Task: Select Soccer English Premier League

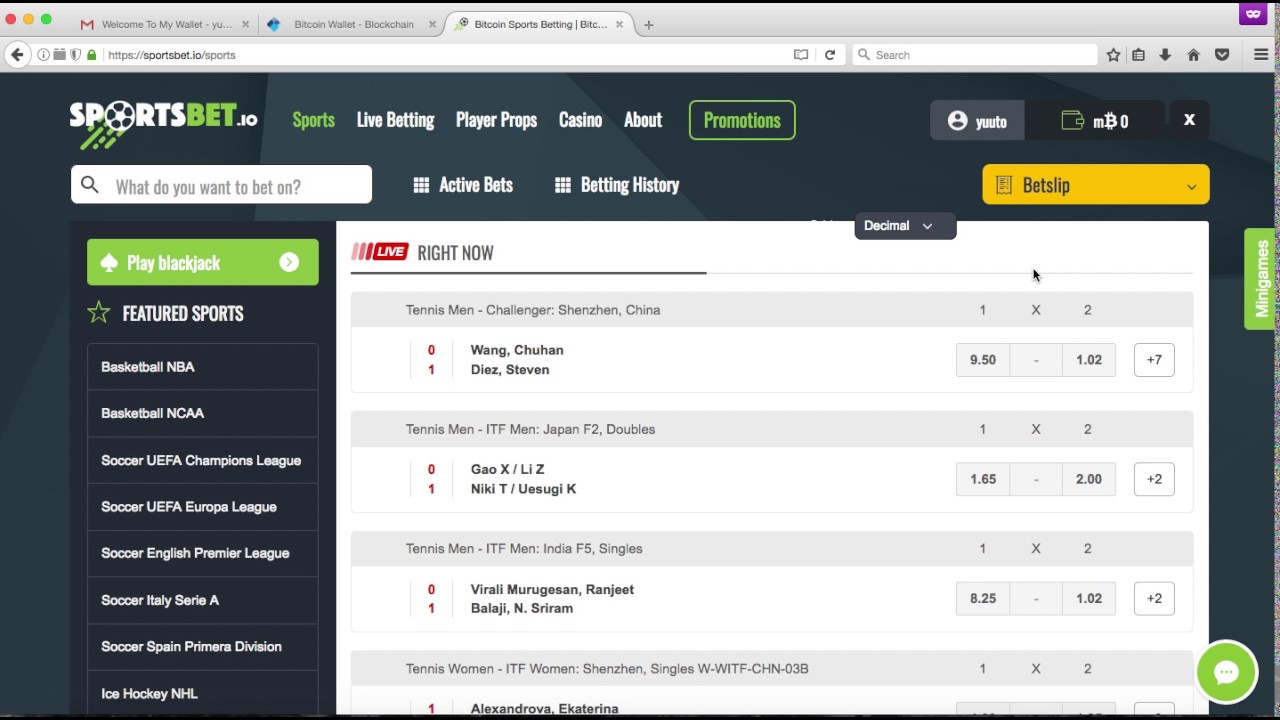Action: (x=203, y=553)
